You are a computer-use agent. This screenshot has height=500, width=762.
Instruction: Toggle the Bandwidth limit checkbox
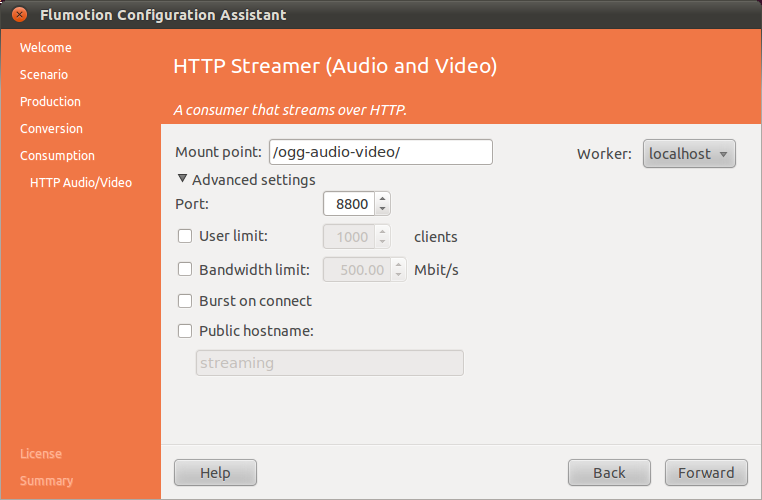[185, 269]
